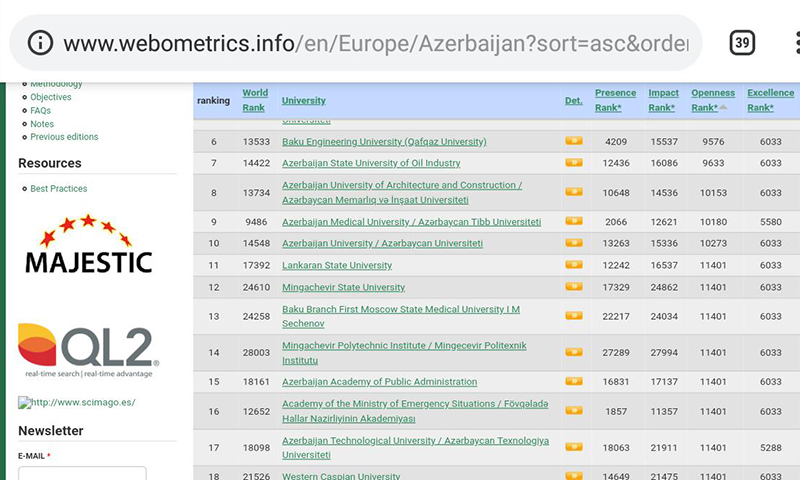
Task: Open details icon for Azerbaijan State University of Oil Industry
Action: pyautogui.click(x=574, y=163)
